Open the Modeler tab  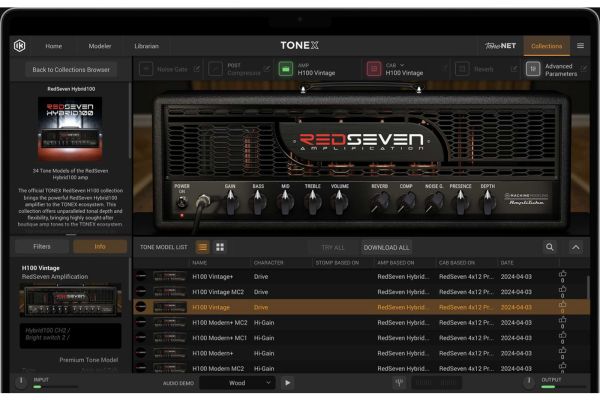(x=100, y=46)
